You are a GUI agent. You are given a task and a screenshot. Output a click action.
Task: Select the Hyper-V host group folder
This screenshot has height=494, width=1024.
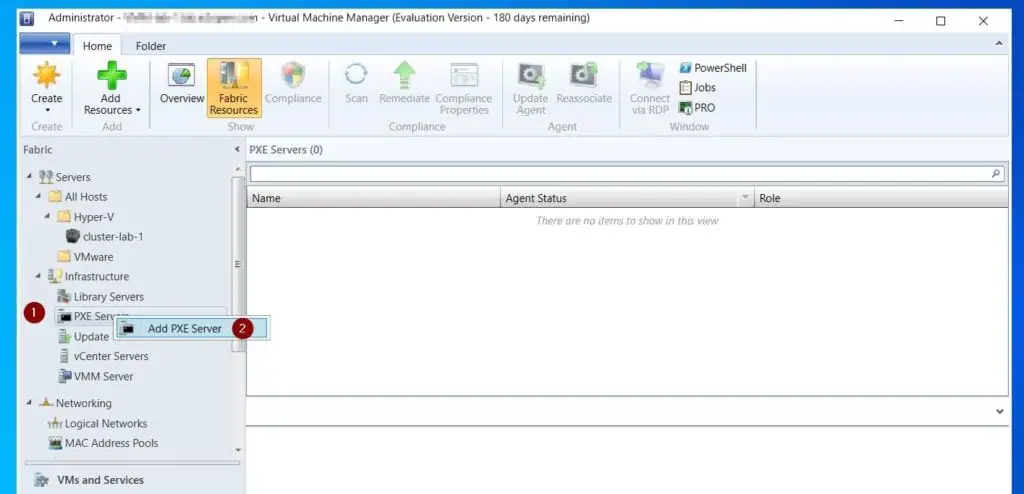coord(86,217)
